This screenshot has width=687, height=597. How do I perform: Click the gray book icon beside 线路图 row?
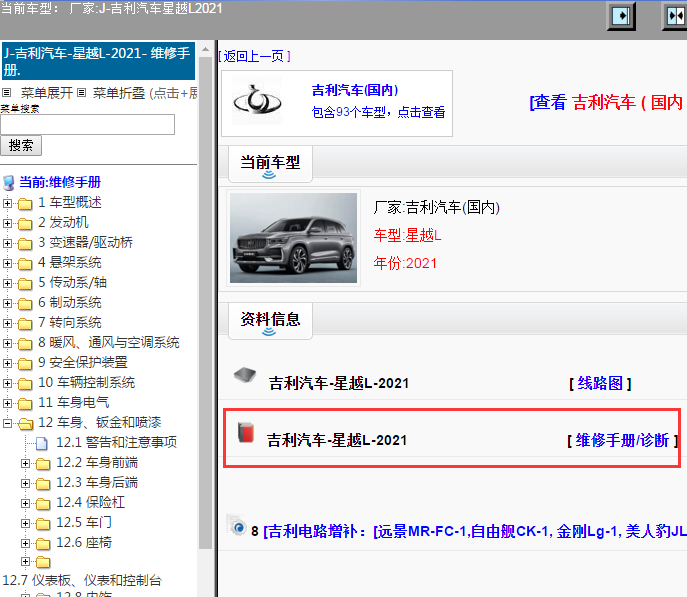(x=245, y=375)
